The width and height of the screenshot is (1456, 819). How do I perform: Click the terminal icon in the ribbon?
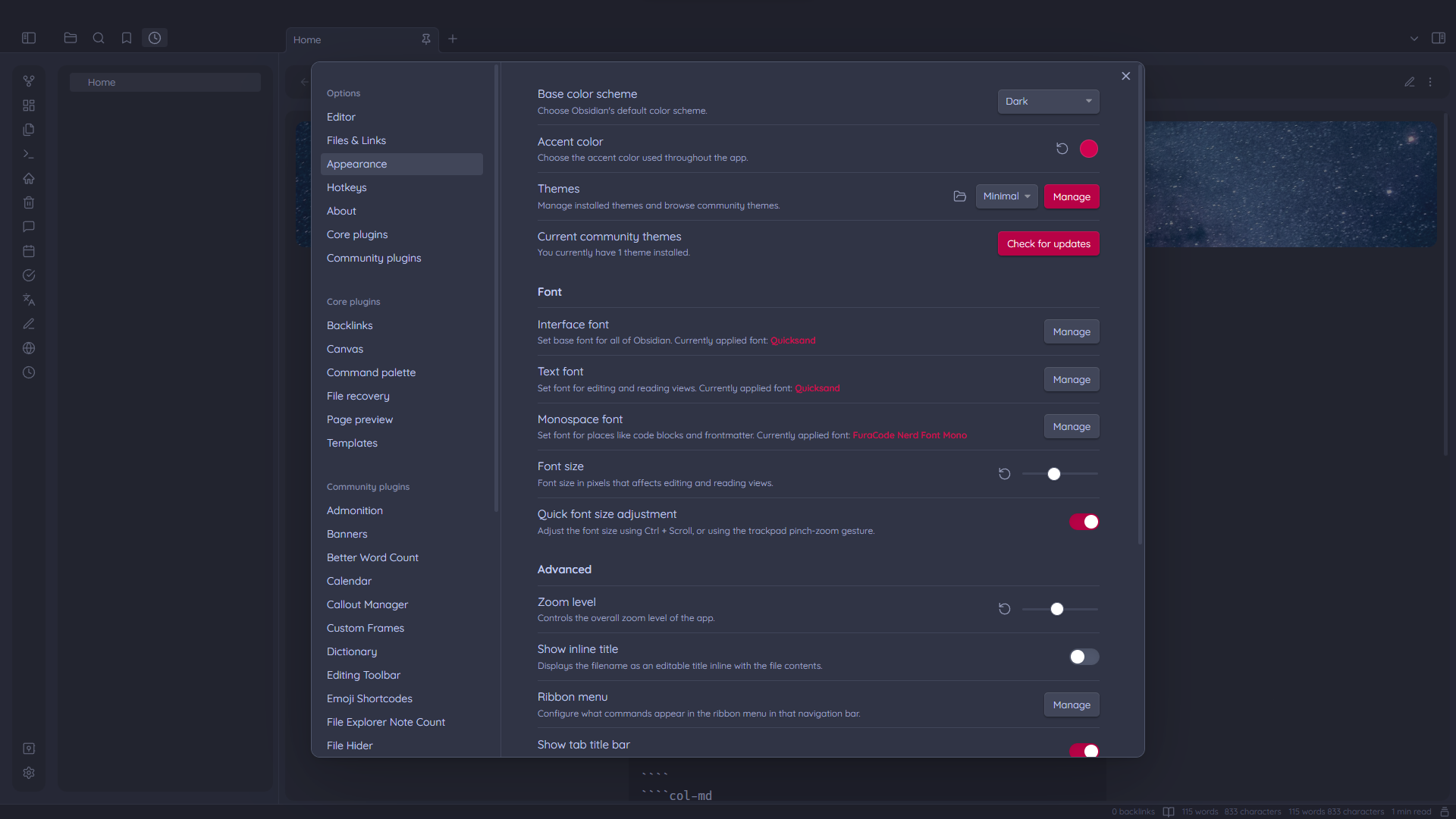point(28,154)
